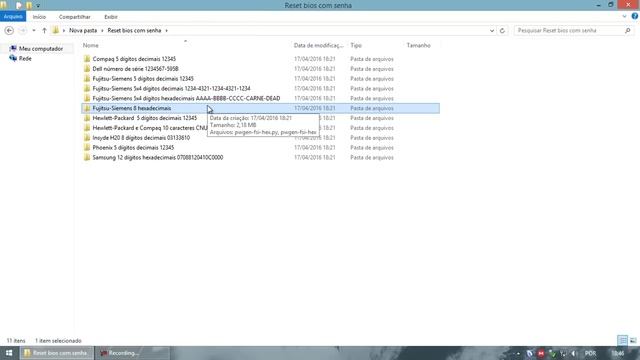640x360 pixels.
Task: Sort by the Tipo column header
Action: (356, 45)
